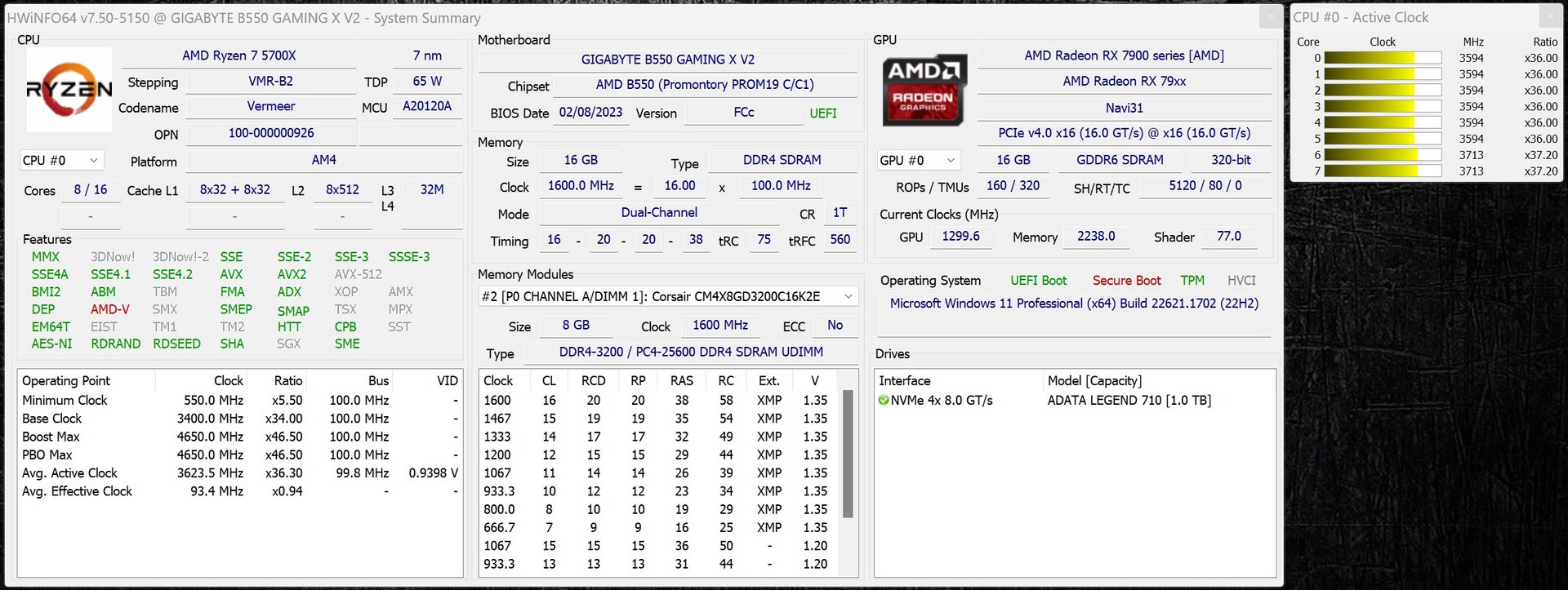Click the Vermeer codename value

click(271, 107)
